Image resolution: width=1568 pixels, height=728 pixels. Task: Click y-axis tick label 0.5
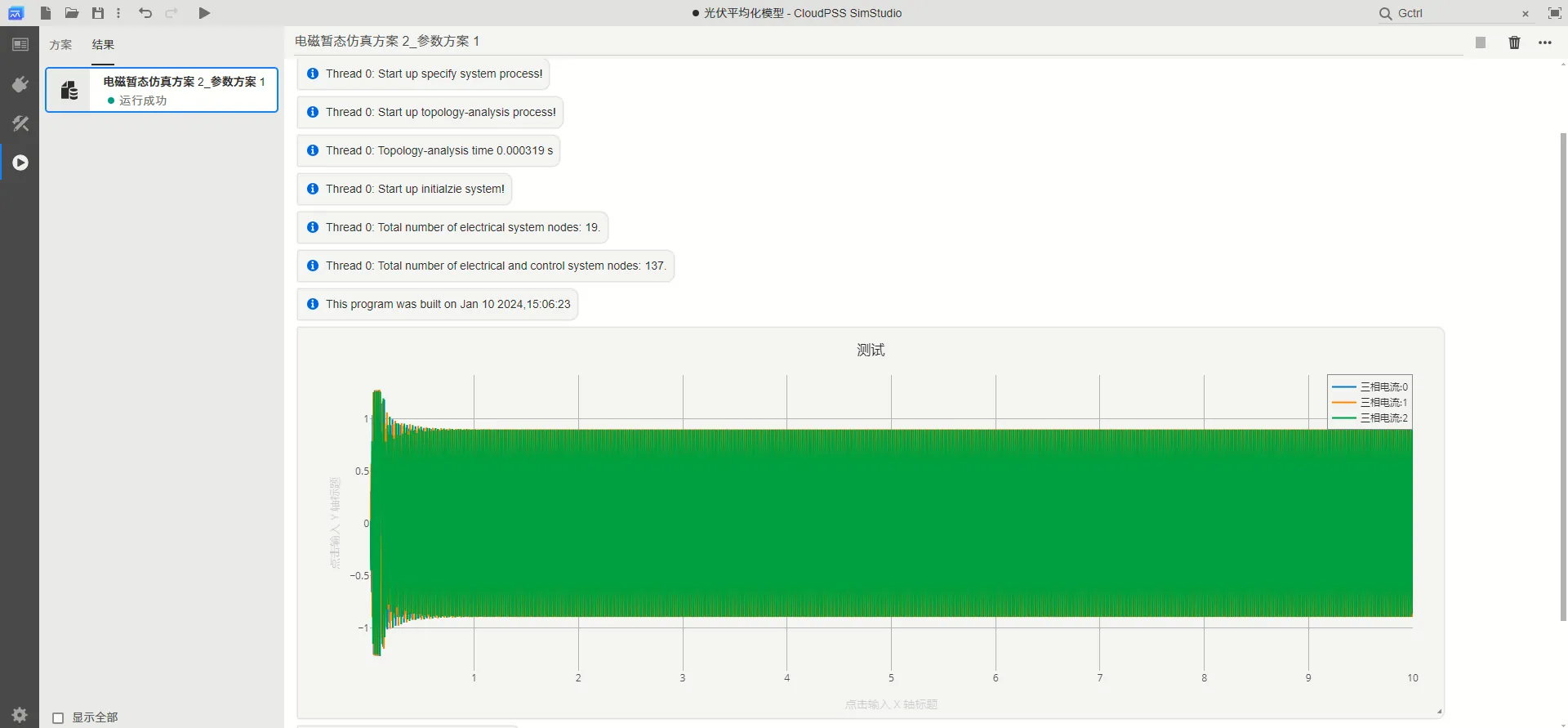click(362, 471)
